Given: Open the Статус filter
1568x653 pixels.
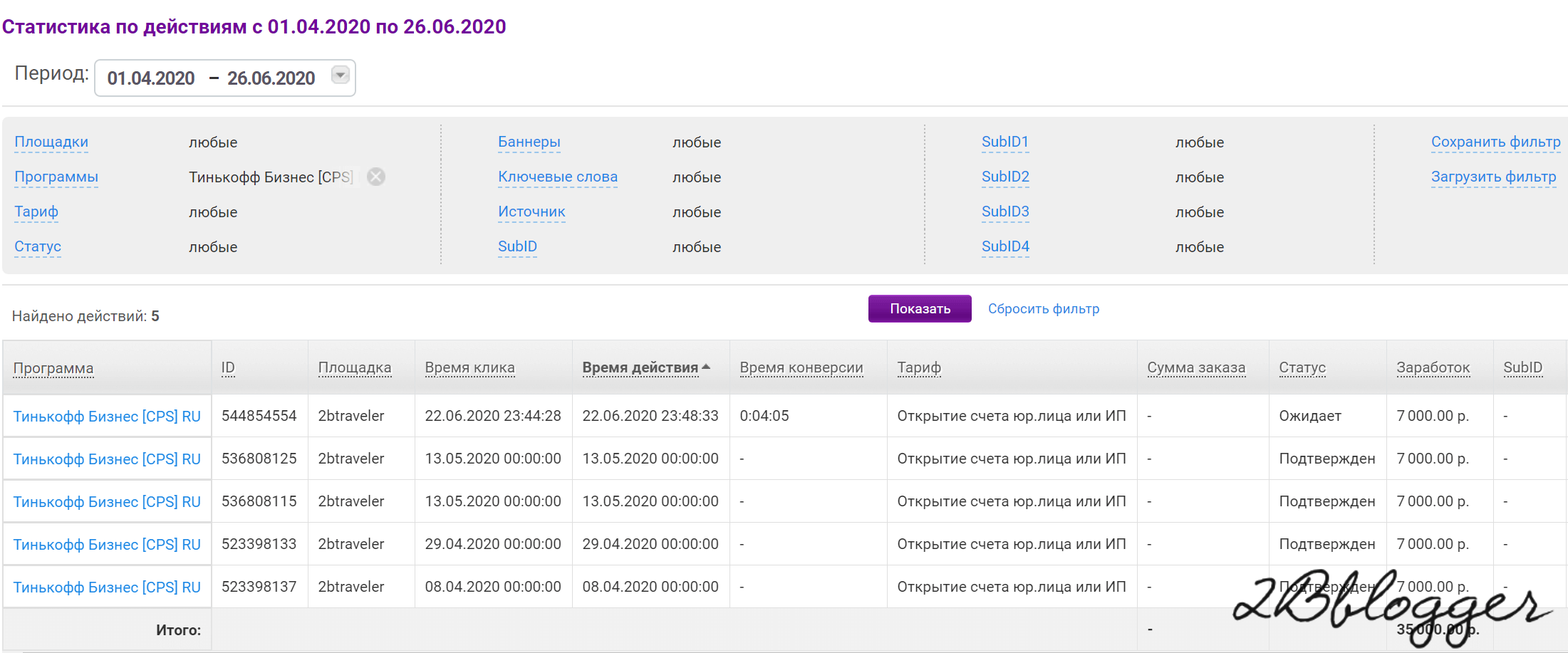Looking at the screenshot, I should coord(38,246).
